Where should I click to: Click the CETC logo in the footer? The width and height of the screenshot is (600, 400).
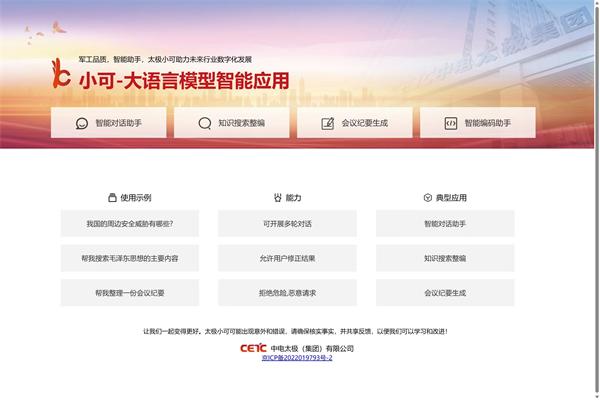click(253, 348)
